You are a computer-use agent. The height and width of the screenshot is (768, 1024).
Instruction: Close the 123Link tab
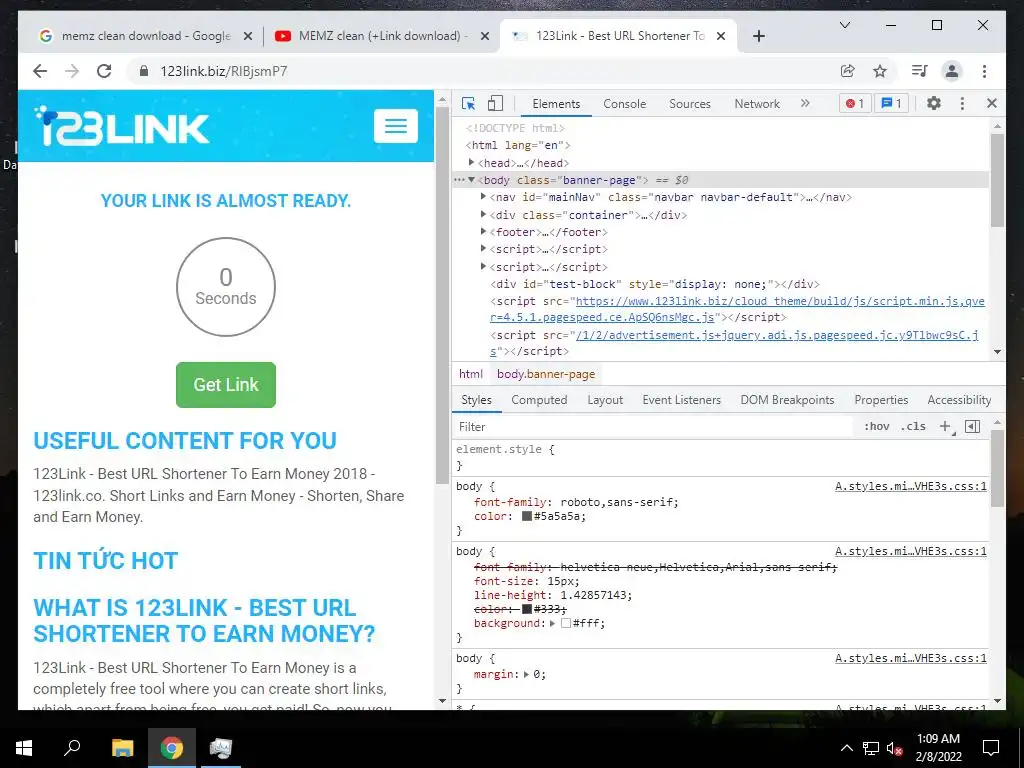721,36
